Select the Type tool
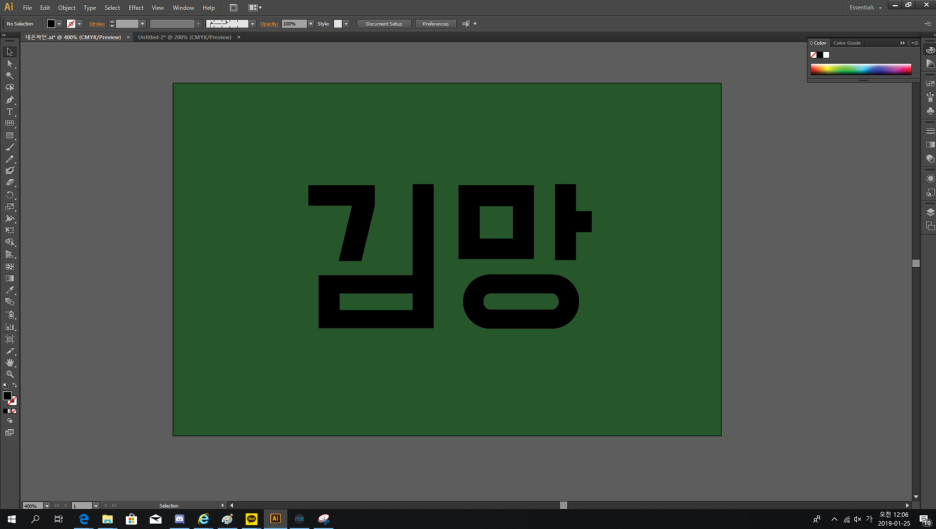 click(10, 112)
